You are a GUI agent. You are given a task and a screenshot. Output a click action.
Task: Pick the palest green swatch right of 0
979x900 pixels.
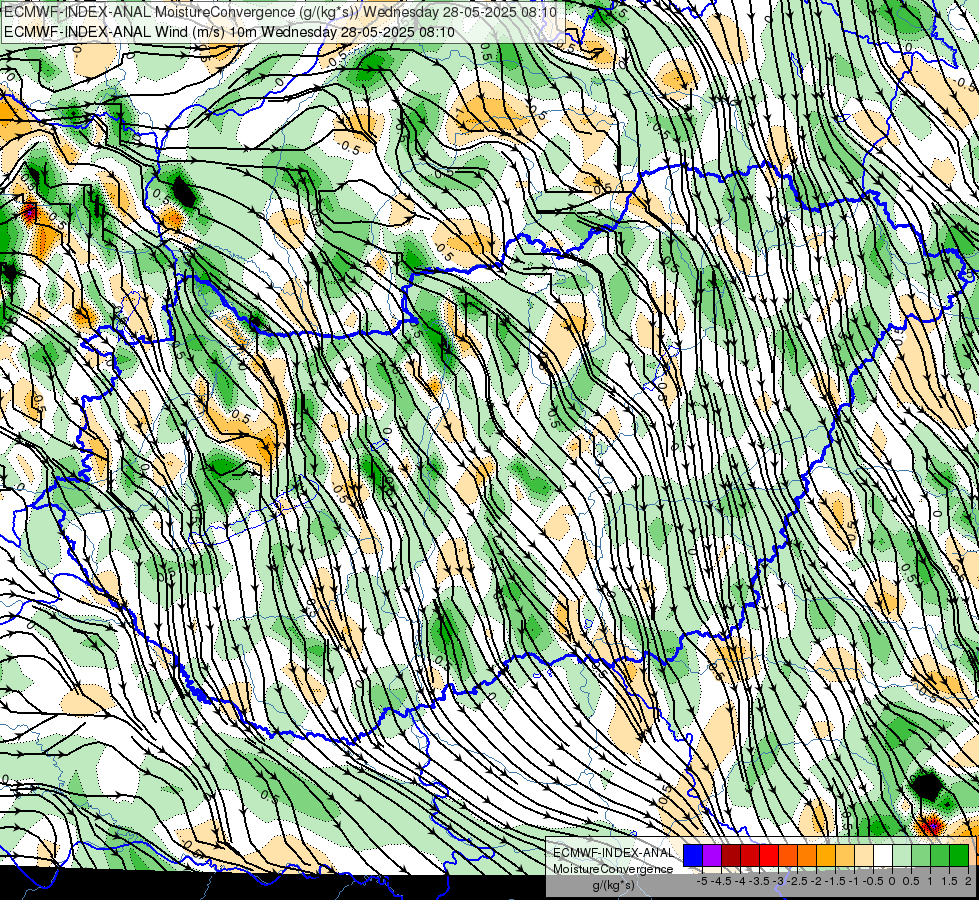click(902, 856)
